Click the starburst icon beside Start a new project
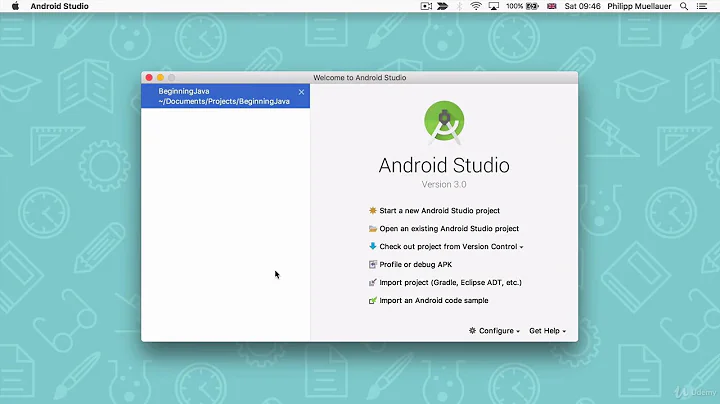Screen dimensions: 720x404 (373, 210)
